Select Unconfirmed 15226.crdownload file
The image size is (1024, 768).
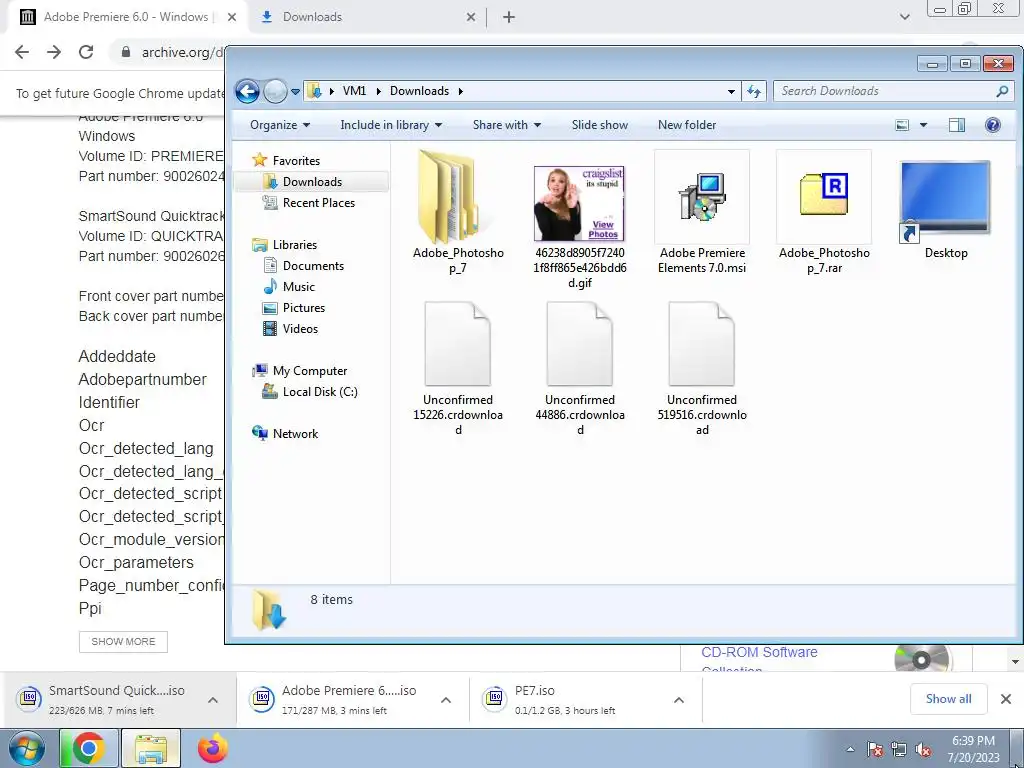(457, 368)
